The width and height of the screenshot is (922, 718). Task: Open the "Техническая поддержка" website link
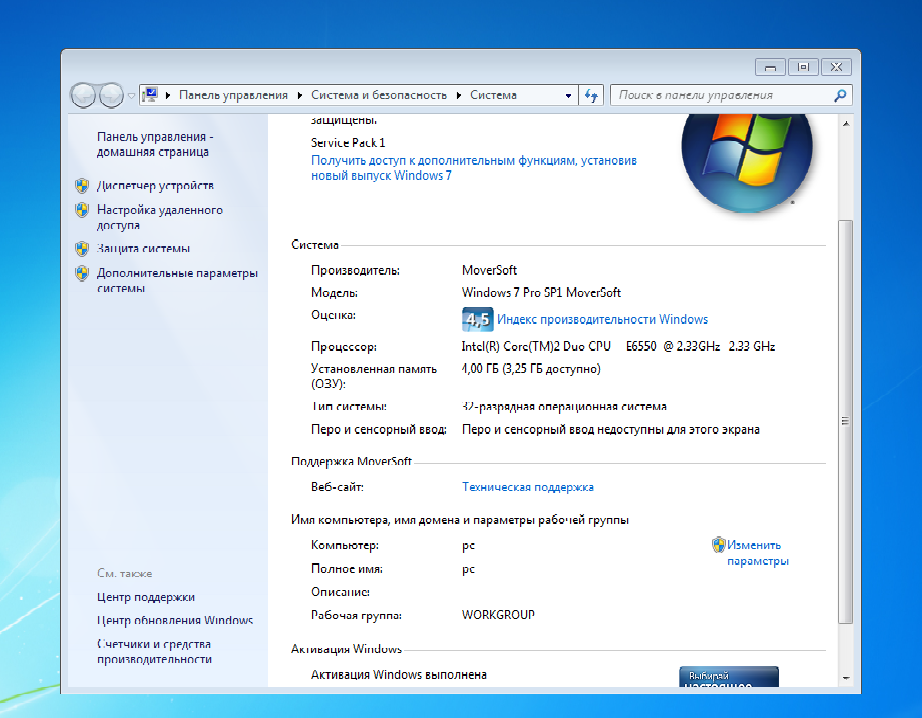click(528, 487)
